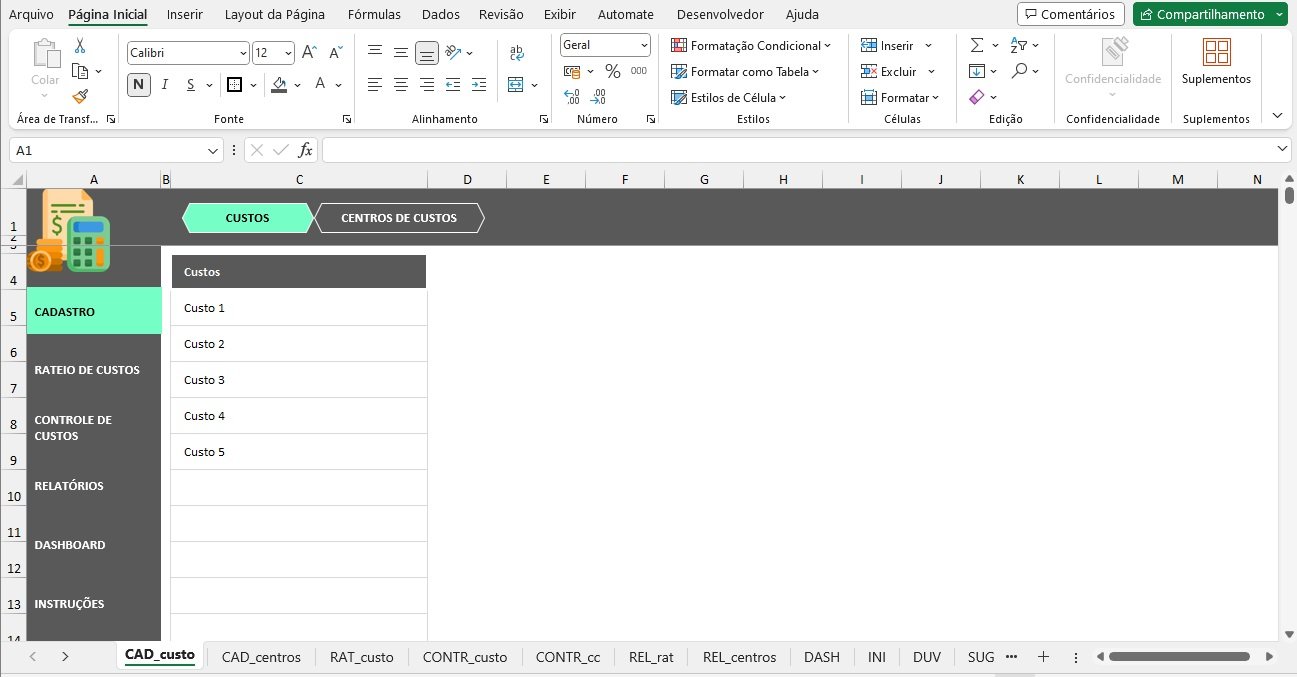Toggle italic formatting
The image size is (1297, 677).
pos(164,85)
